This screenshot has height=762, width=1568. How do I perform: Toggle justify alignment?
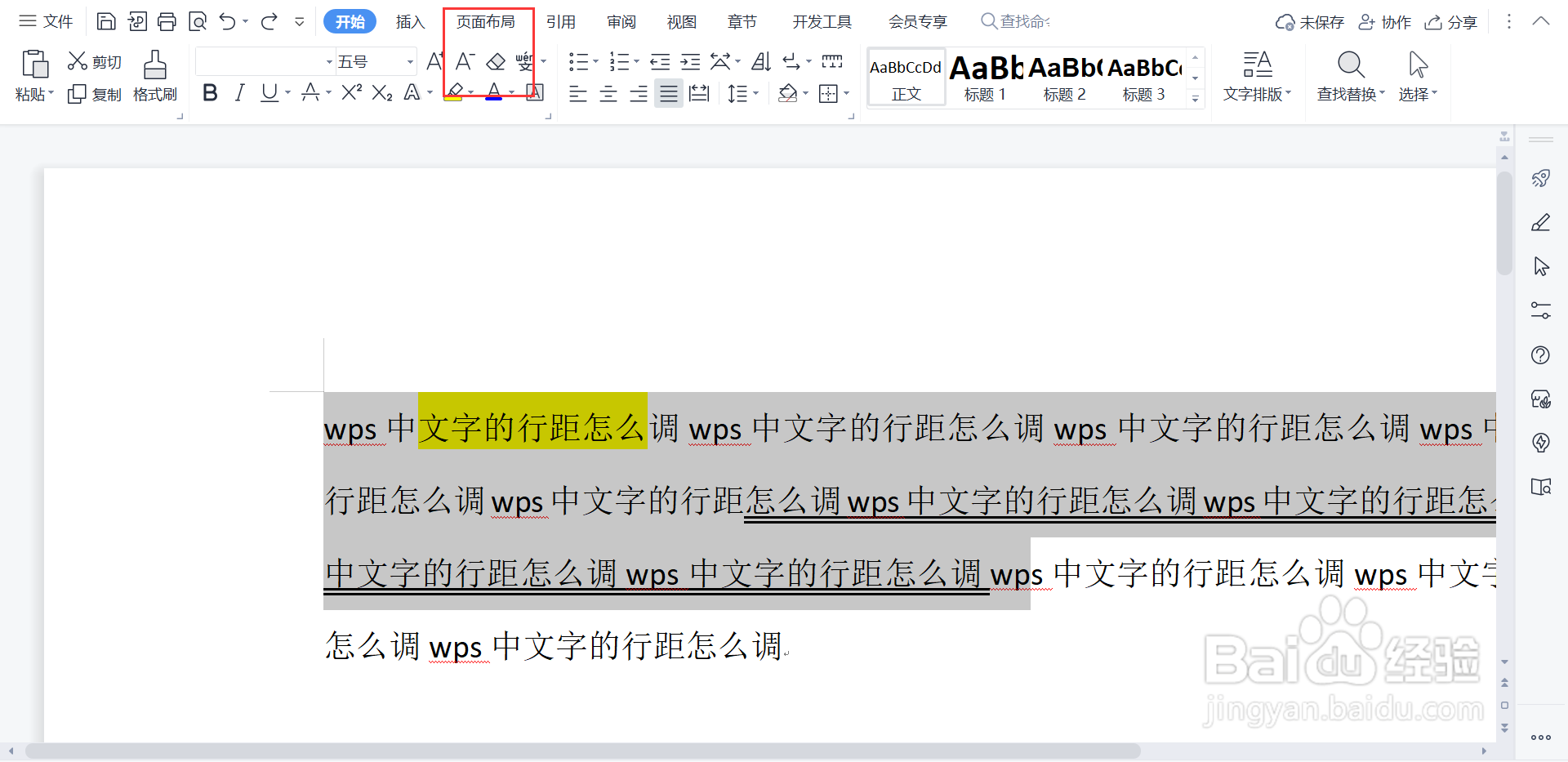(669, 94)
